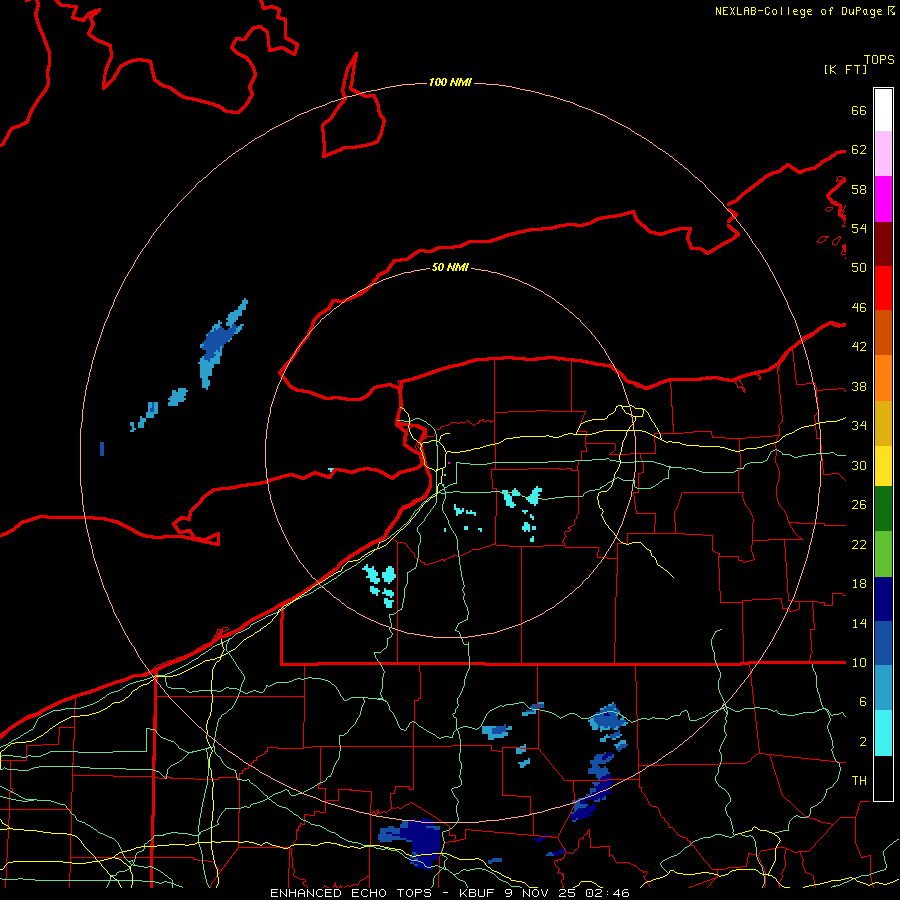Click the 58 value on legend scale
The image size is (900, 900).
pos(859,189)
